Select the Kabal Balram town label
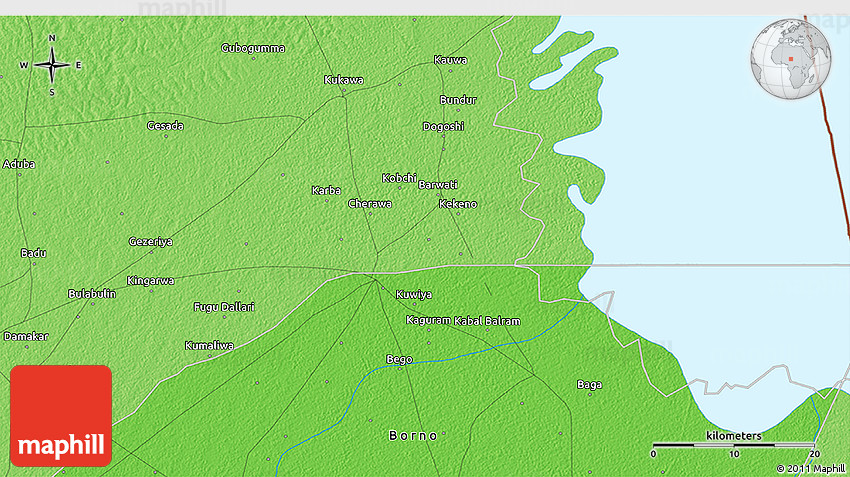Screen dimensions: 850x477 click(x=487, y=321)
